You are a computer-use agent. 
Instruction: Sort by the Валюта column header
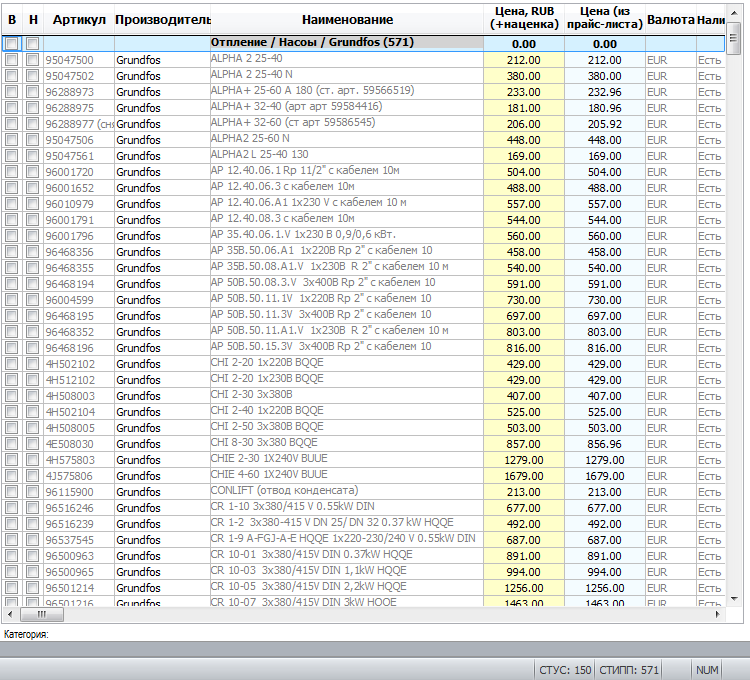pyautogui.click(x=671, y=20)
